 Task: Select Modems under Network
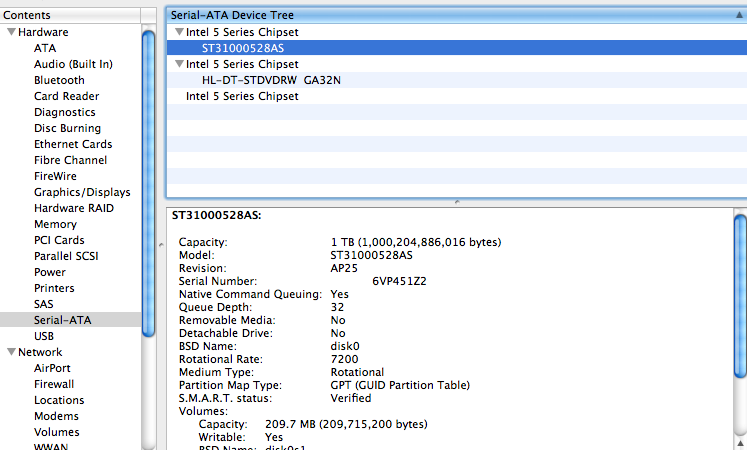click(x=56, y=416)
